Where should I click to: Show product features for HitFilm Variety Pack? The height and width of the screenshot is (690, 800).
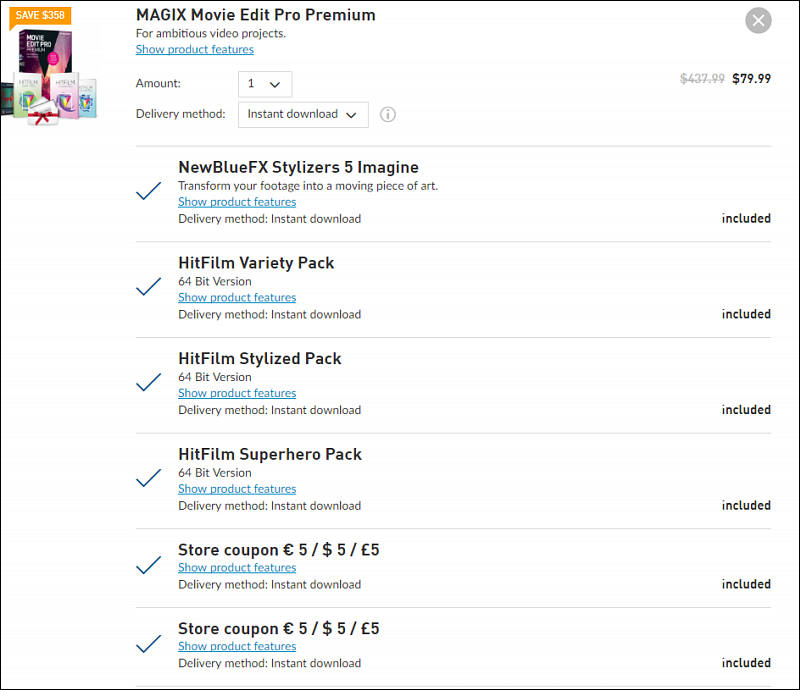click(237, 298)
